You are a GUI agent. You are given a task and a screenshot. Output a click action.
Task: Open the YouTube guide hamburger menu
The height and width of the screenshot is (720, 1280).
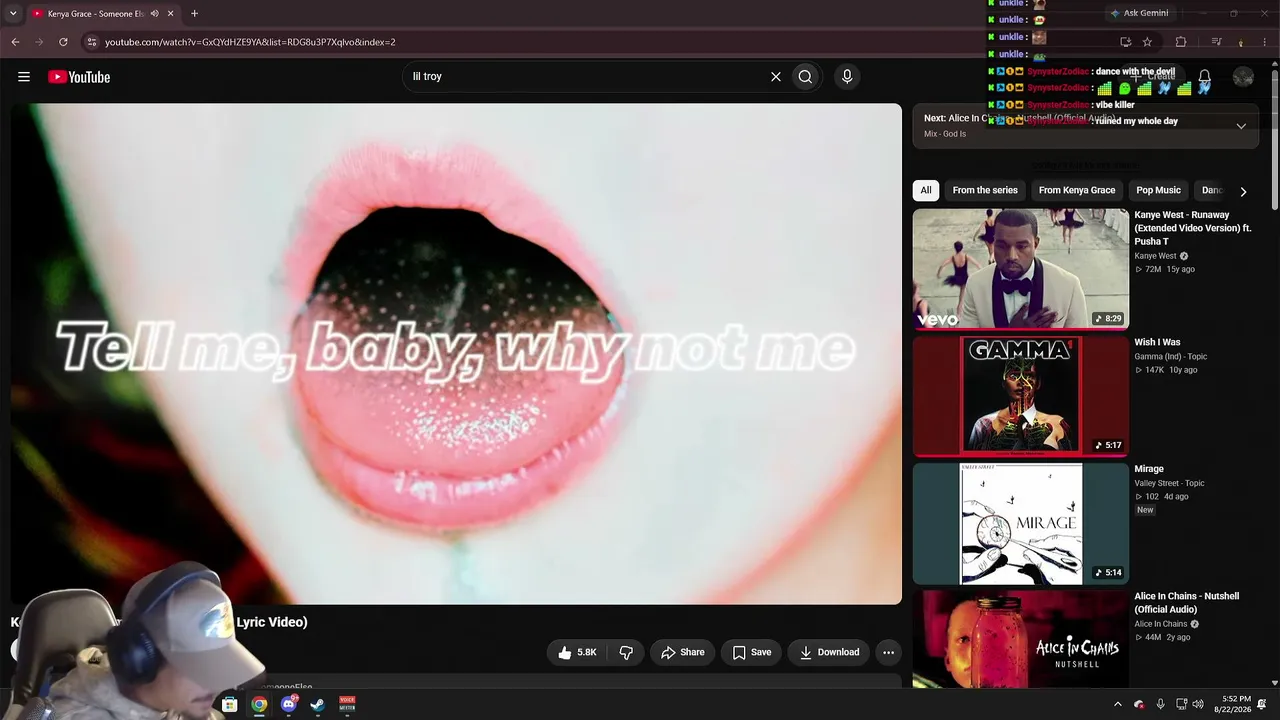(x=24, y=77)
